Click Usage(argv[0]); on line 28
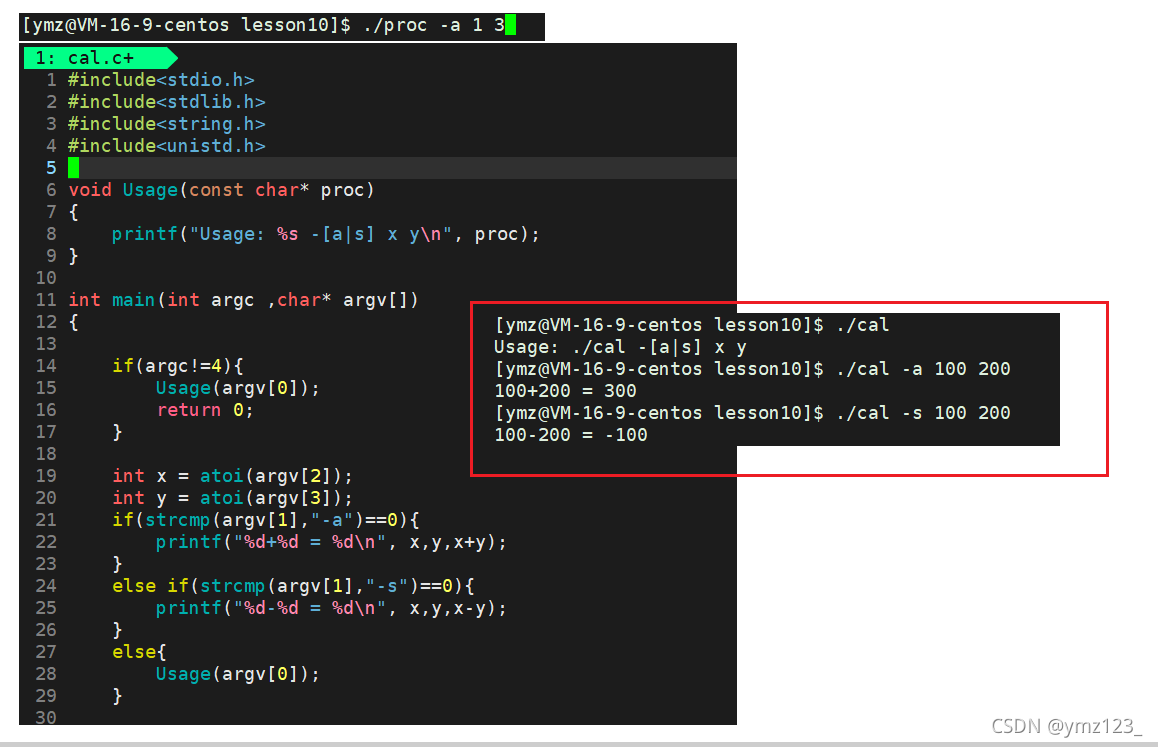The image size is (1158, 747). [x=238, y=674]
